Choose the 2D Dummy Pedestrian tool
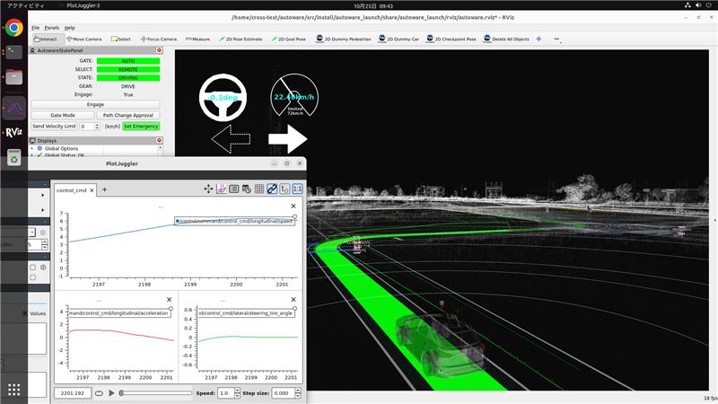 (x=343, y=39)
